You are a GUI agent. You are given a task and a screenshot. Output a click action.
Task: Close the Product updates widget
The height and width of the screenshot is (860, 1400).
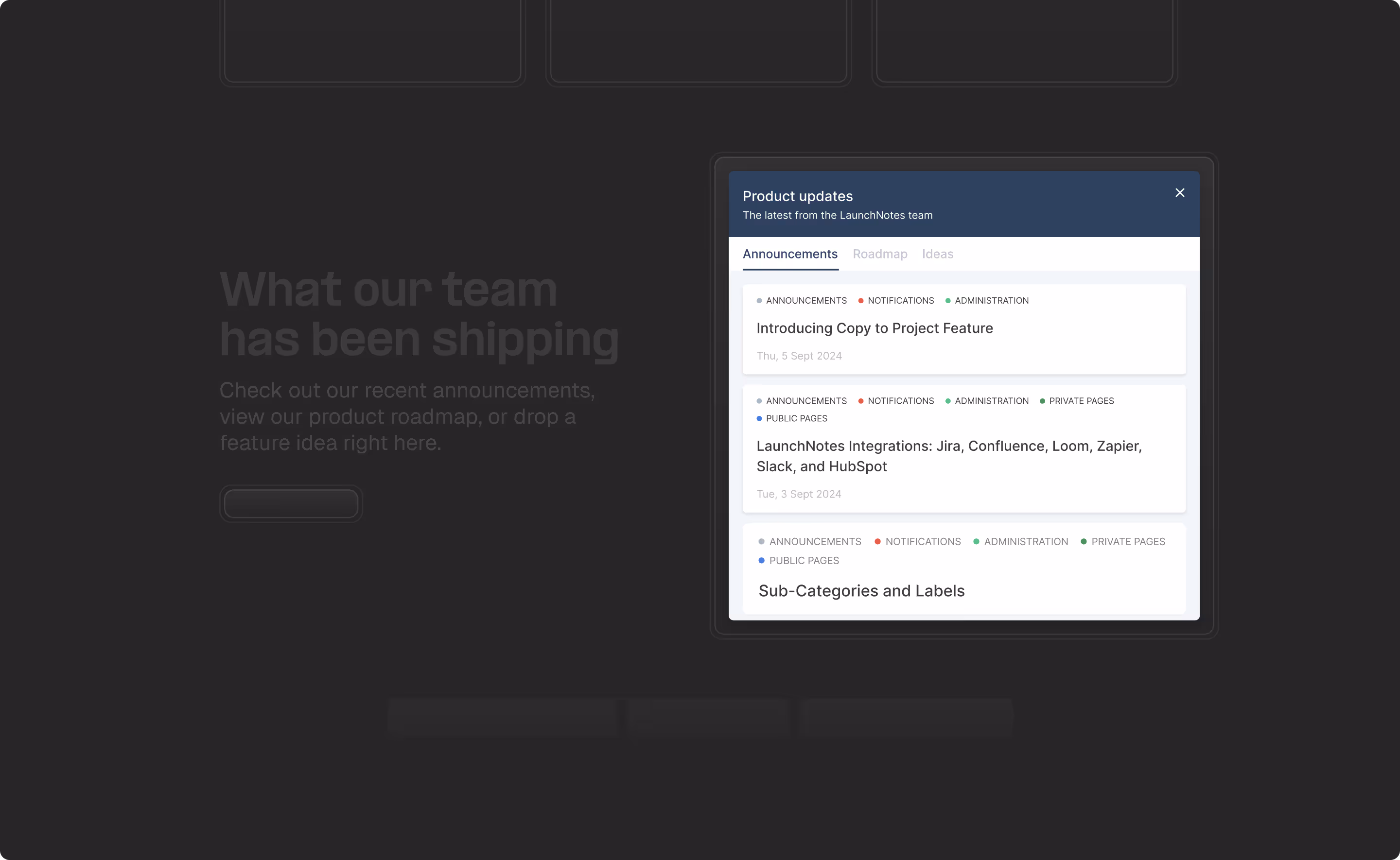click(x=1180, y=193)
